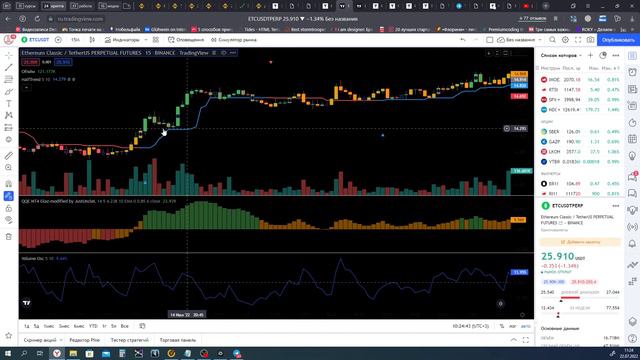Maximize the bottom panel icon
This screenshot has height=360, width=640.
pos(526,340)
